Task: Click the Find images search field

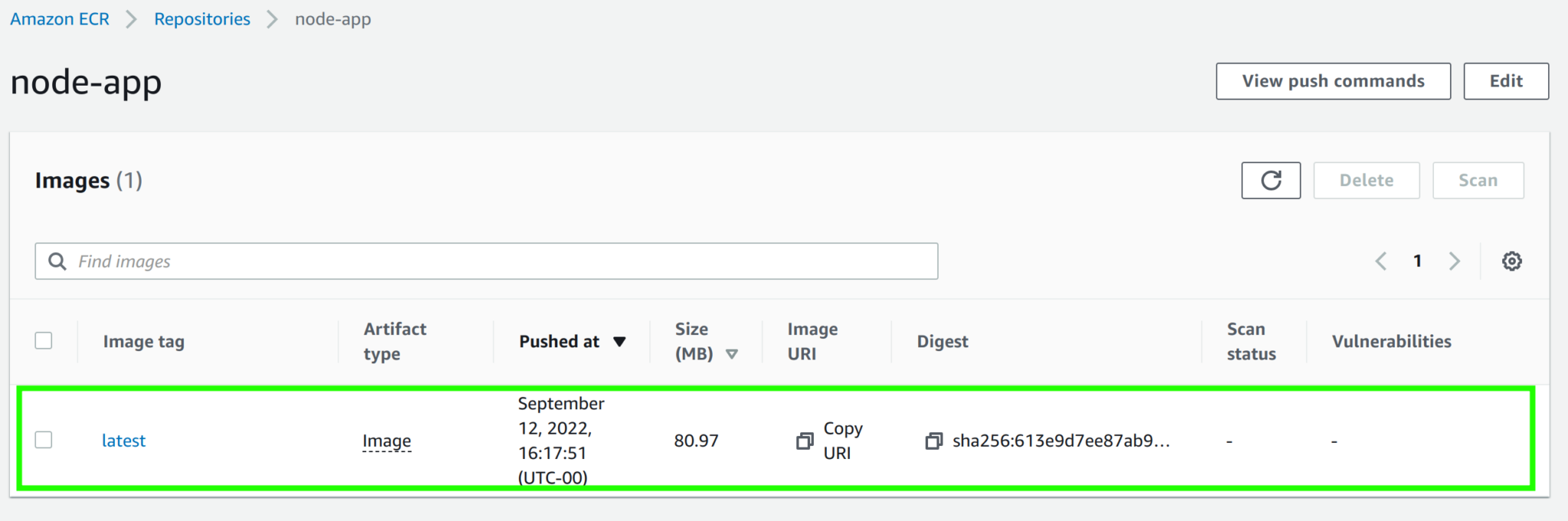Action: (x=498, y=262)
